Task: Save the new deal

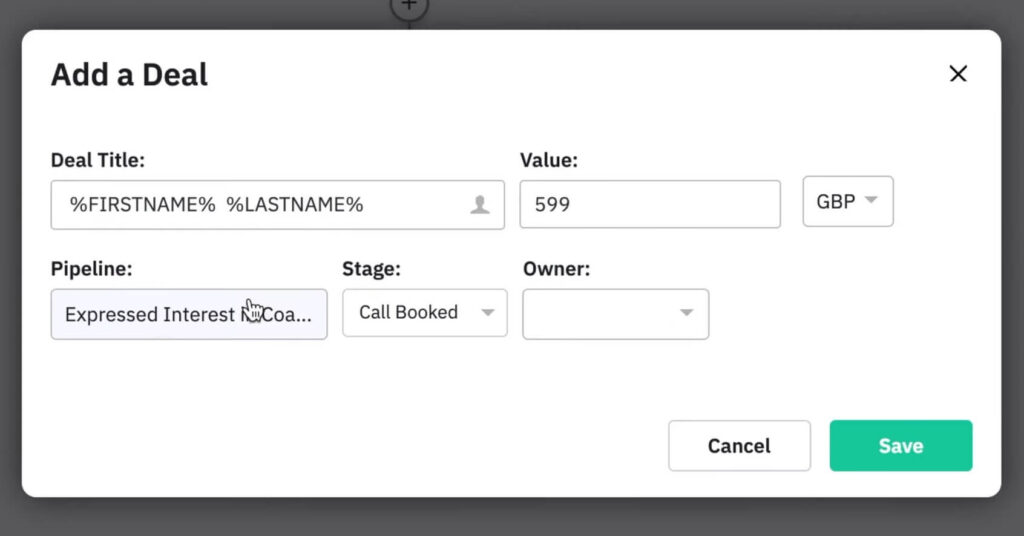Action: point(900,446)
